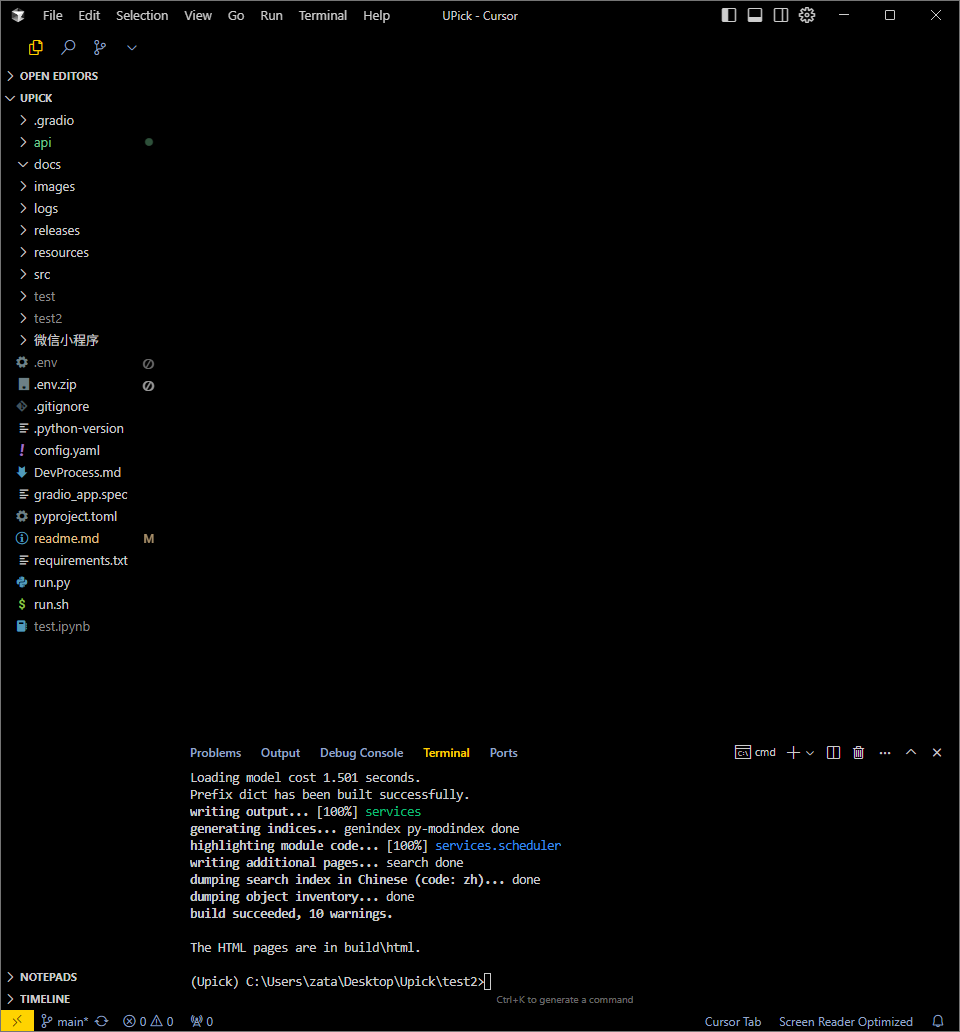The height and width of the screenshot is (1032, 960).
Task: Expand the releases folder
Action: tap(80, 230)
